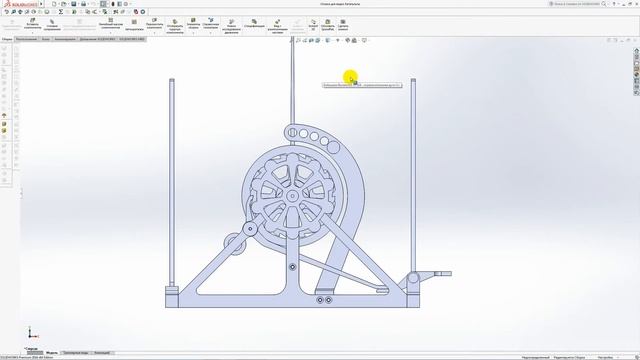Expand SOLIDWORKS logo menu arrow
The height and width of the screenshot is (360, 640).
tap(41, 4)
